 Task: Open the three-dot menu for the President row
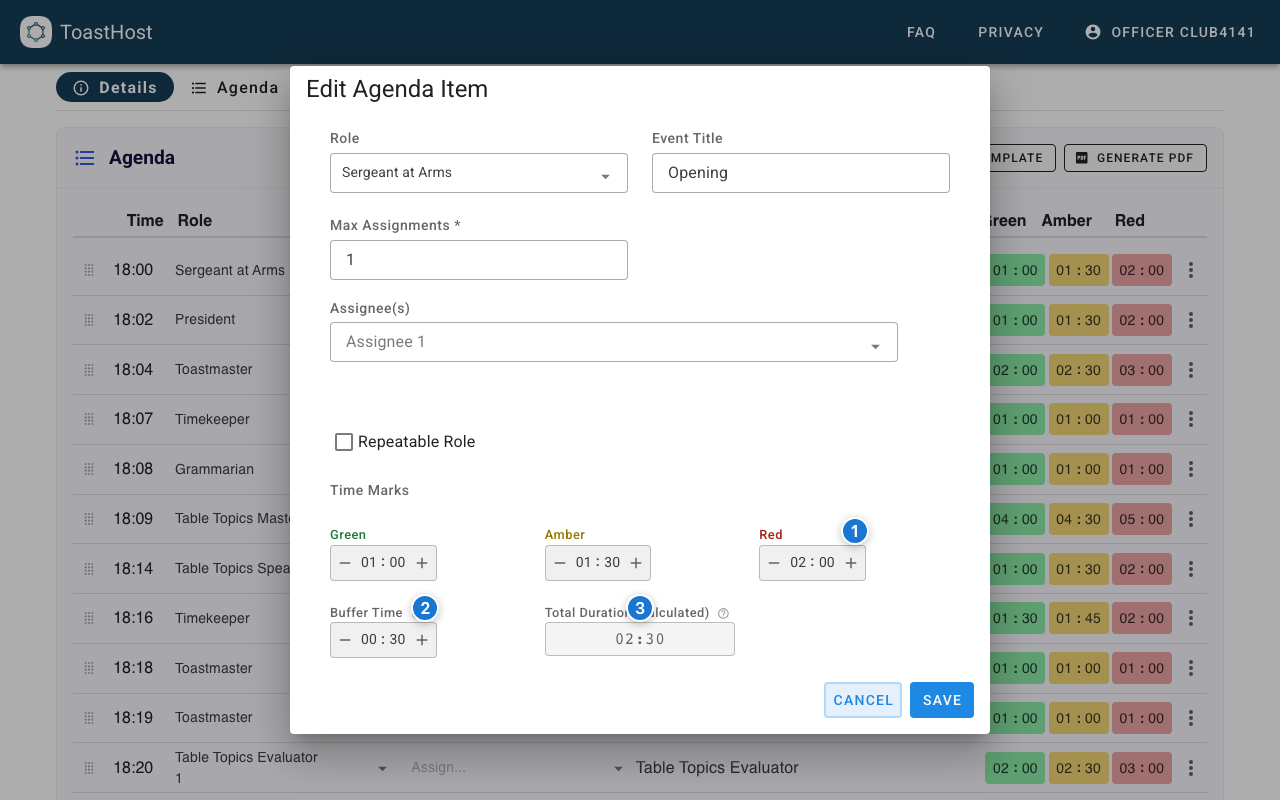pyautogui.click(x=1190, y=320)
